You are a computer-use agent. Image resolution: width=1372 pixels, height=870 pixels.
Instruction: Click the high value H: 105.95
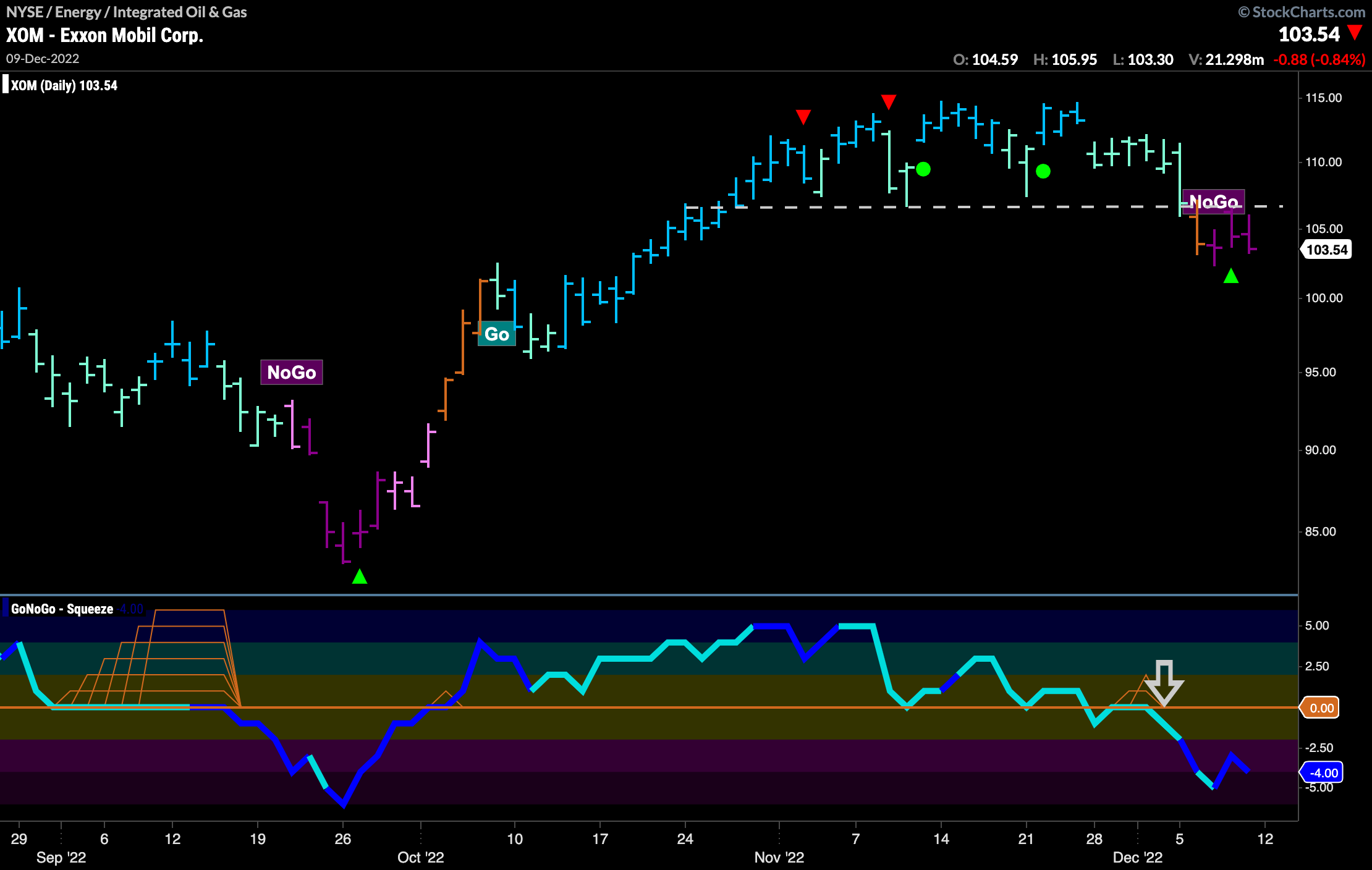[1065, 59]
